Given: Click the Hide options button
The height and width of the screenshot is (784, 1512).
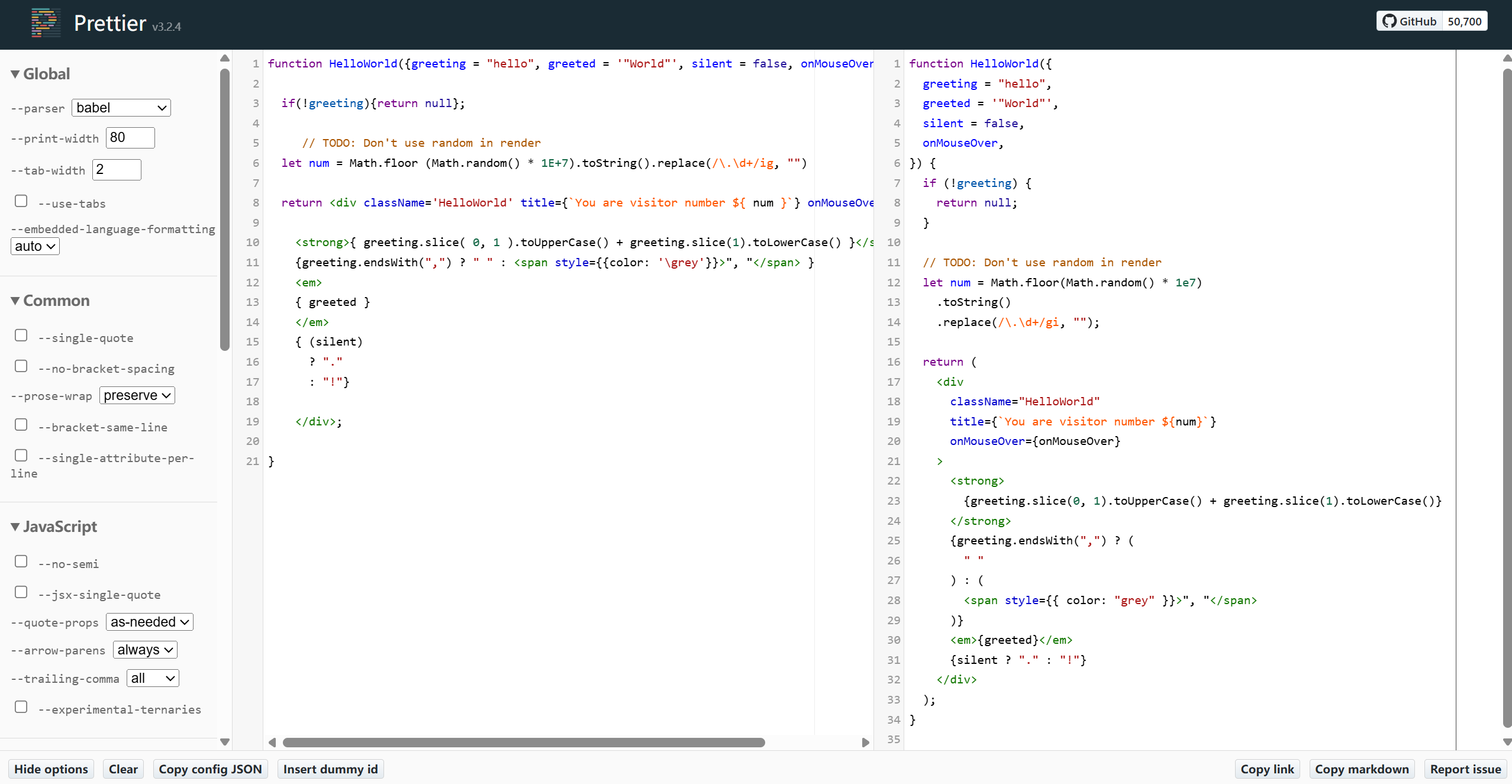Looking at the screenshot, I should 51,769.
